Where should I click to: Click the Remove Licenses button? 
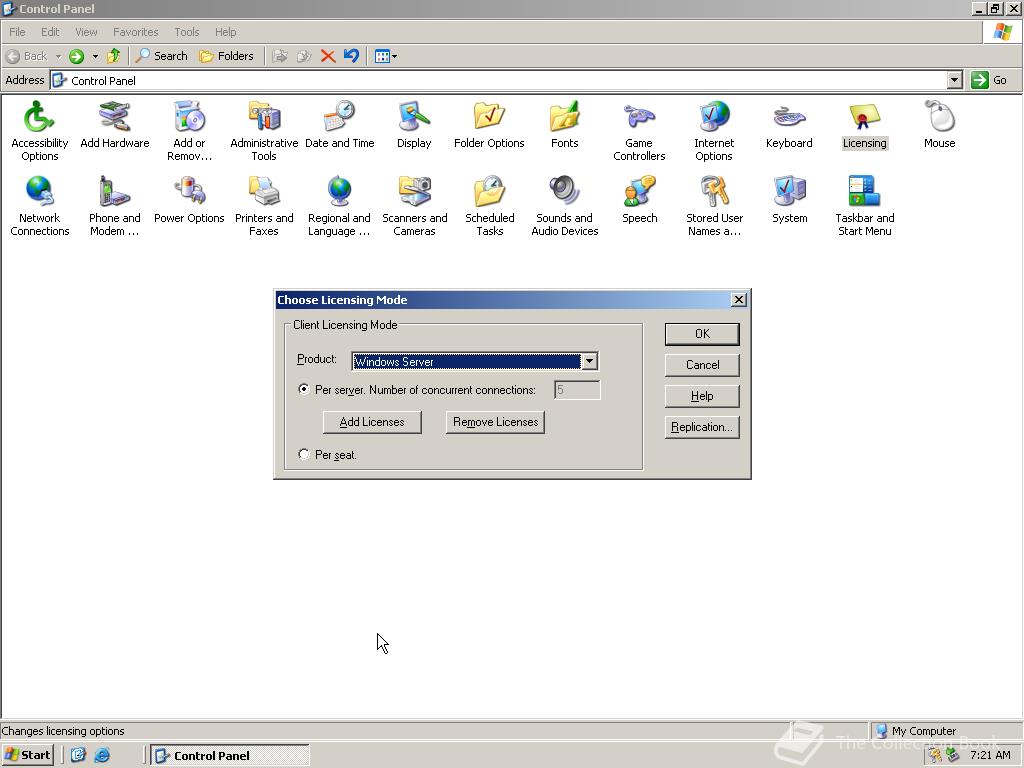pyautogui.click(x=495, y=422)
